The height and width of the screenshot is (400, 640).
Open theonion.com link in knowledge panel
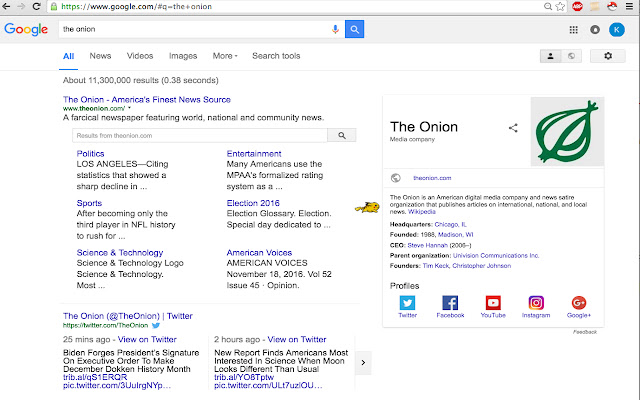(x=432, y=178)
